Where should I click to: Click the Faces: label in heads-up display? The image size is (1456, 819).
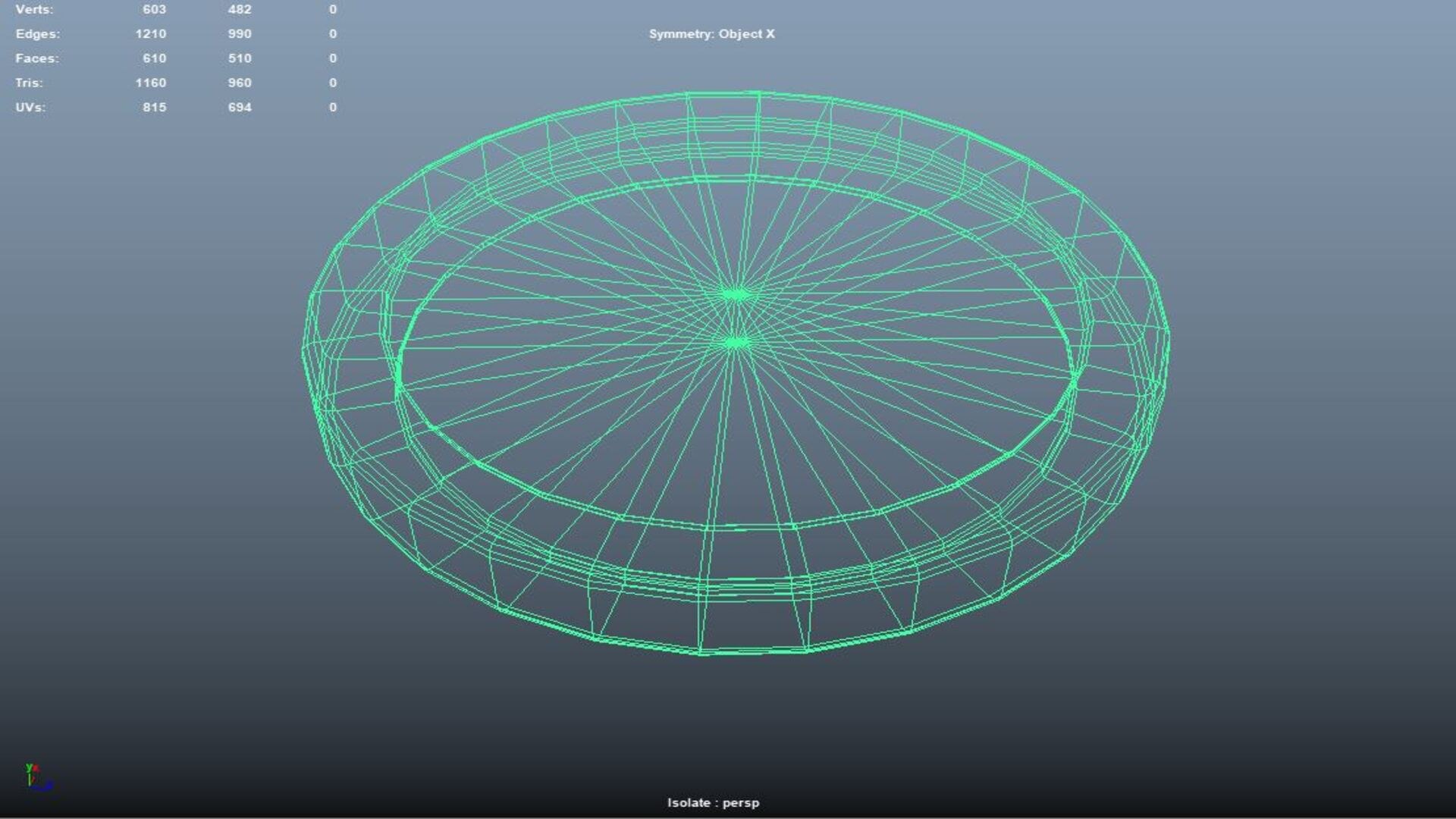click(36, 58)
